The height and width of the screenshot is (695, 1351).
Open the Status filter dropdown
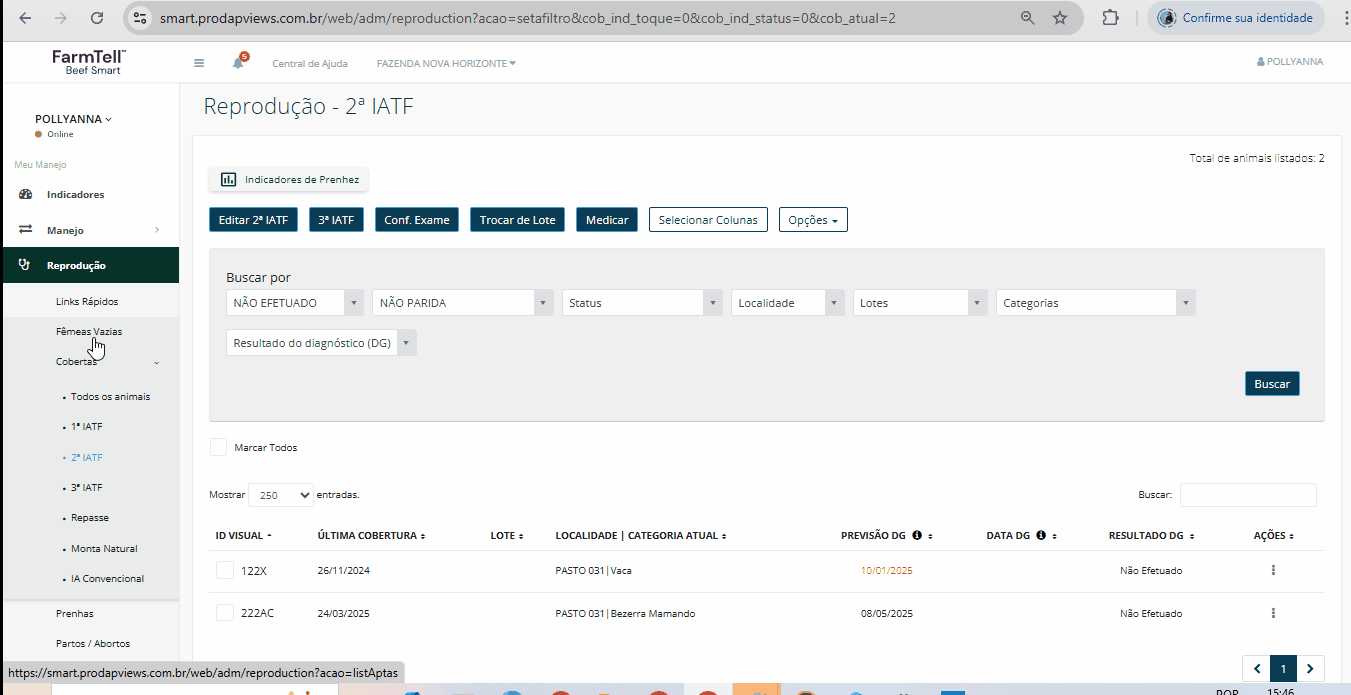[641, 303]
